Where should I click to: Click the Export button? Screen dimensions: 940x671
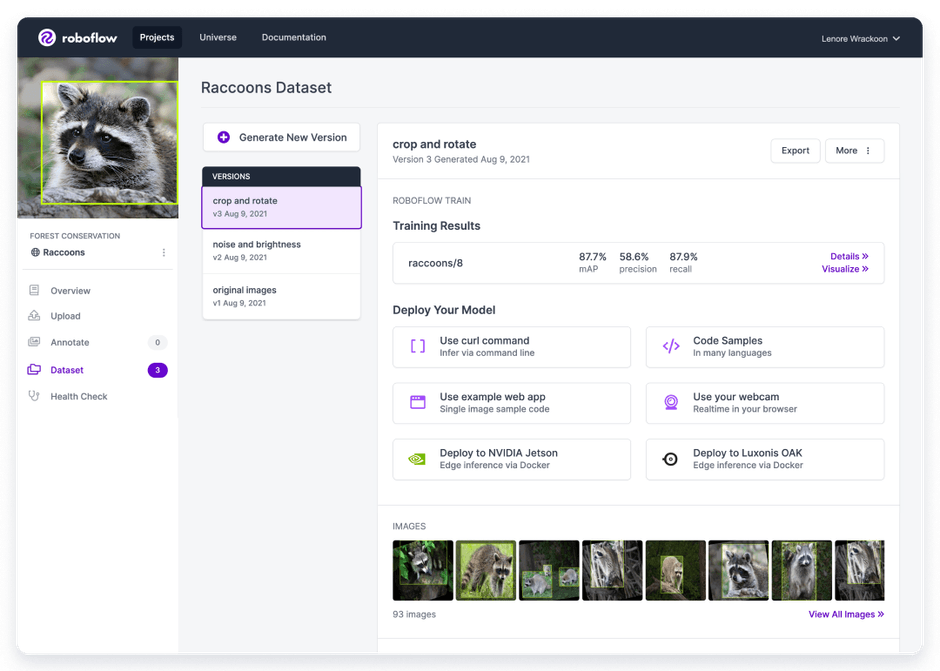pos(795,151)
